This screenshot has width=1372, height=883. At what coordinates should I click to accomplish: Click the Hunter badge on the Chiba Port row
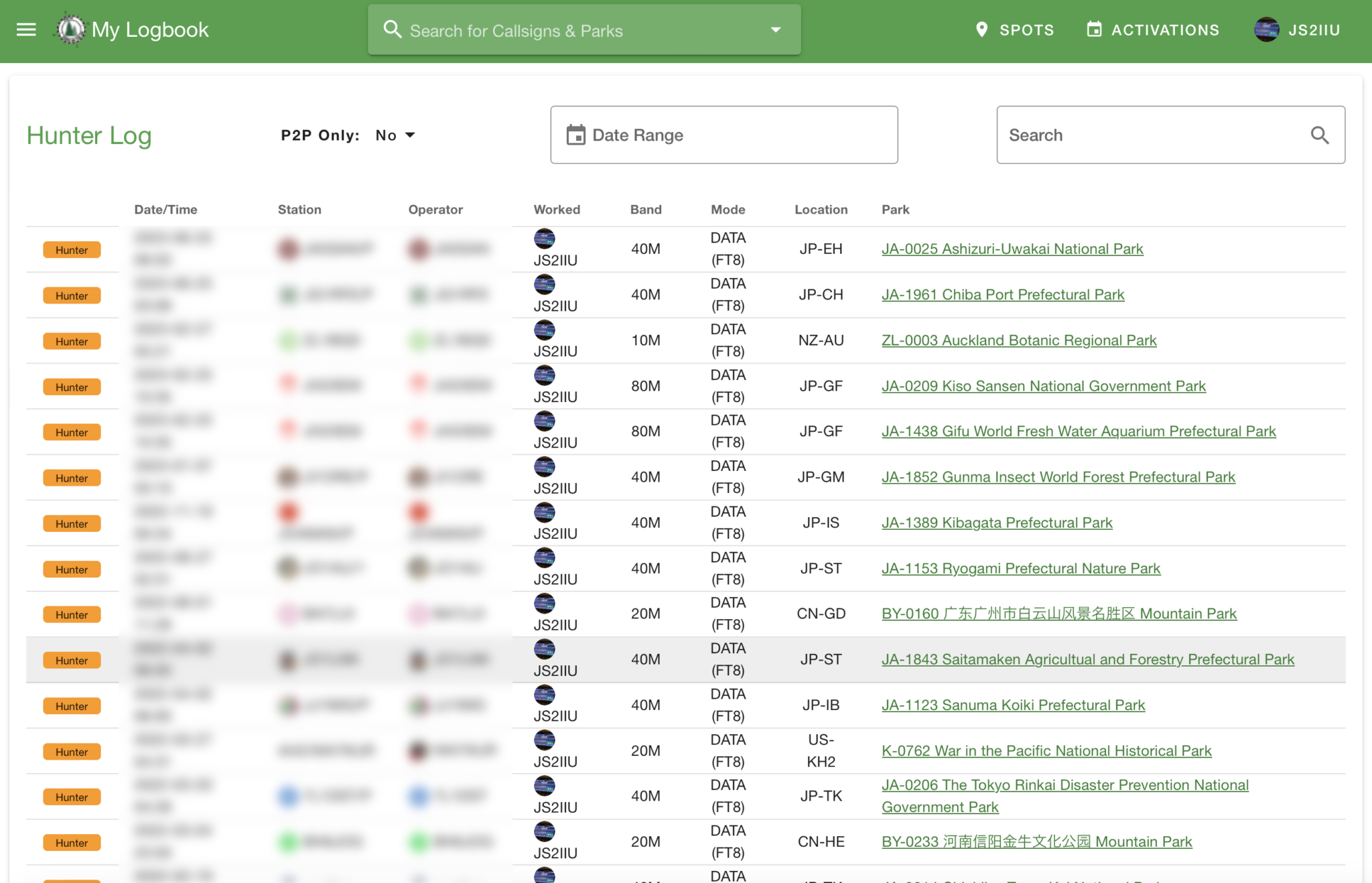[72, 295]
